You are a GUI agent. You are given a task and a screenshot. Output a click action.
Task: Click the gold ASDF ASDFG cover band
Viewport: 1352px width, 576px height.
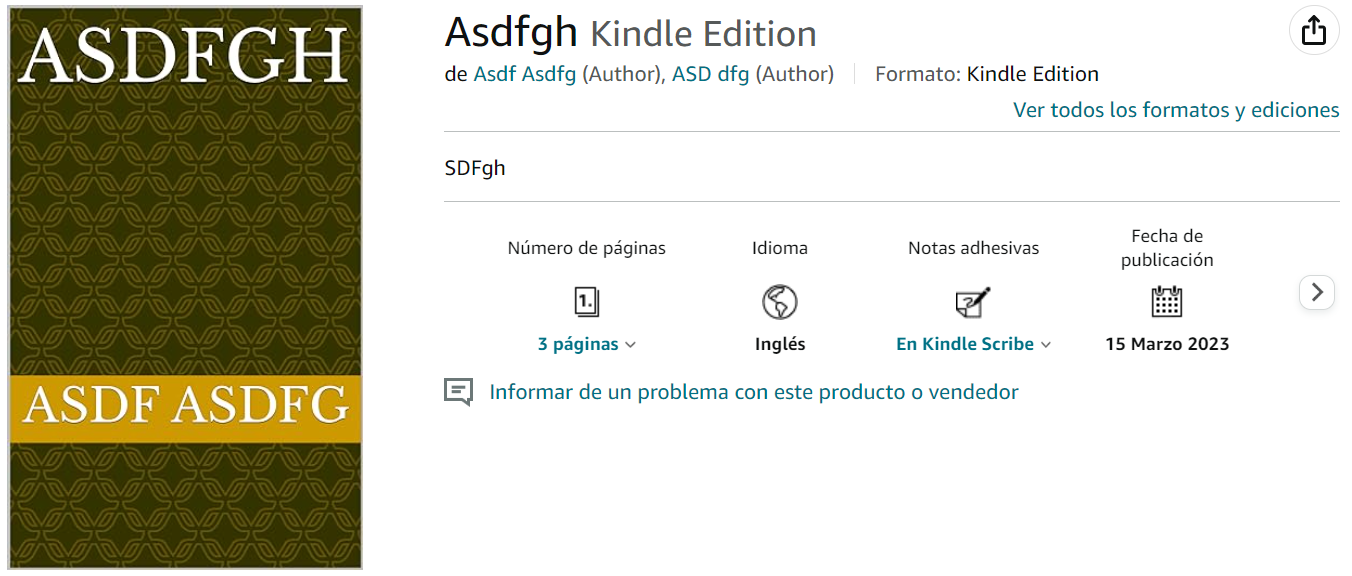click(186, 408)
